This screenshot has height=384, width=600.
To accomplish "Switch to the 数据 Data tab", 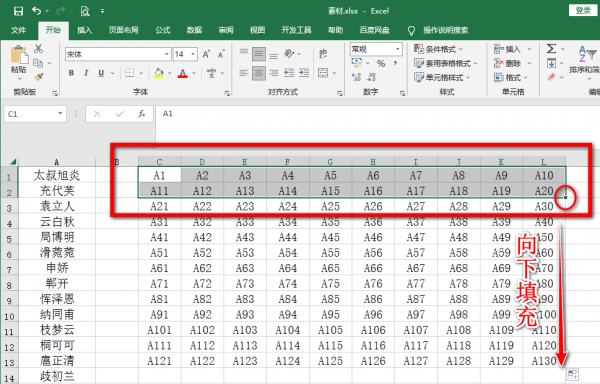I will coord(194,30).
